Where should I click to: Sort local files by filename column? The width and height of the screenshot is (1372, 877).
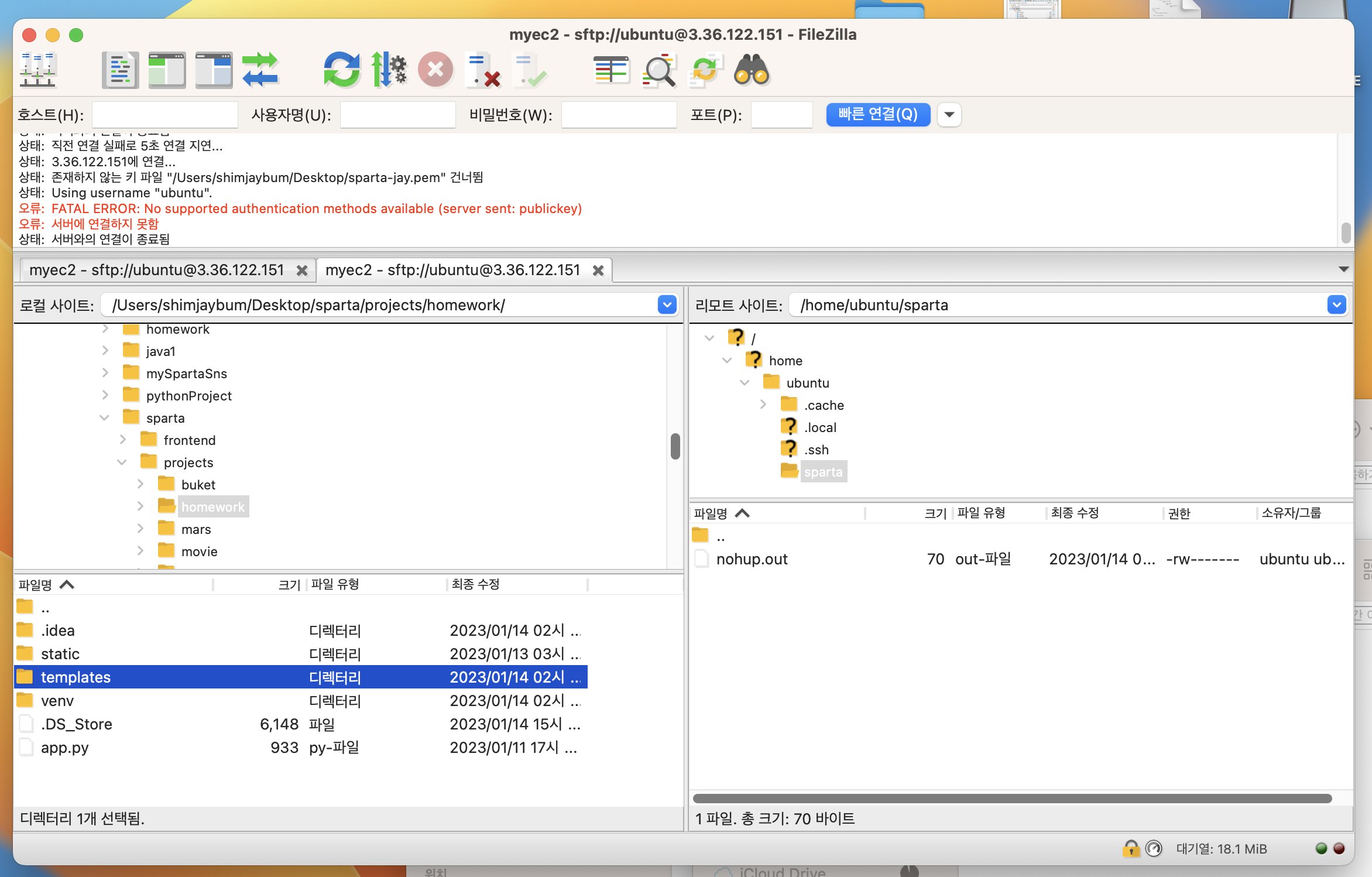(114, 584)
